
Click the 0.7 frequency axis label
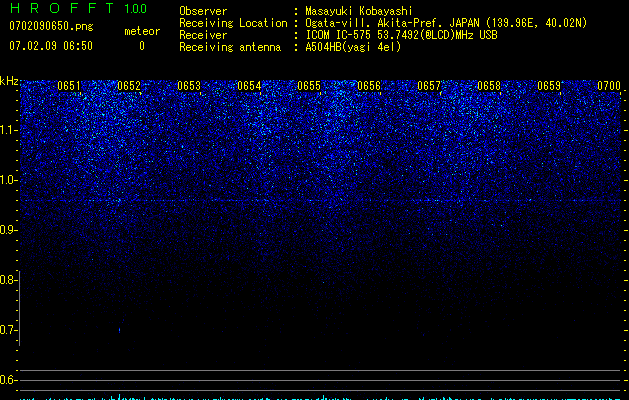(8, 330)
